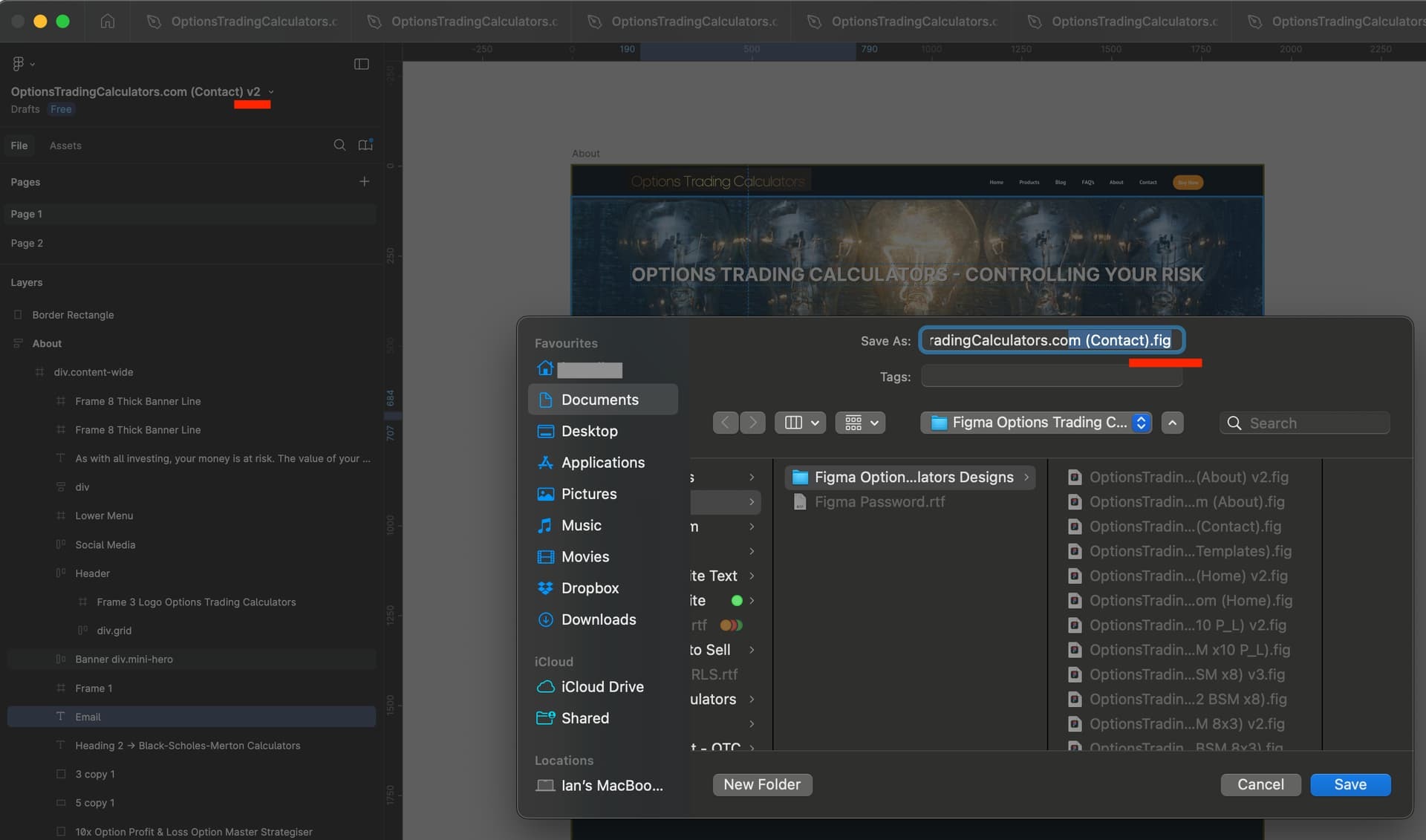The image size is (1426, 840).
Task: Select the About layer
Action: tap(192, 343)
